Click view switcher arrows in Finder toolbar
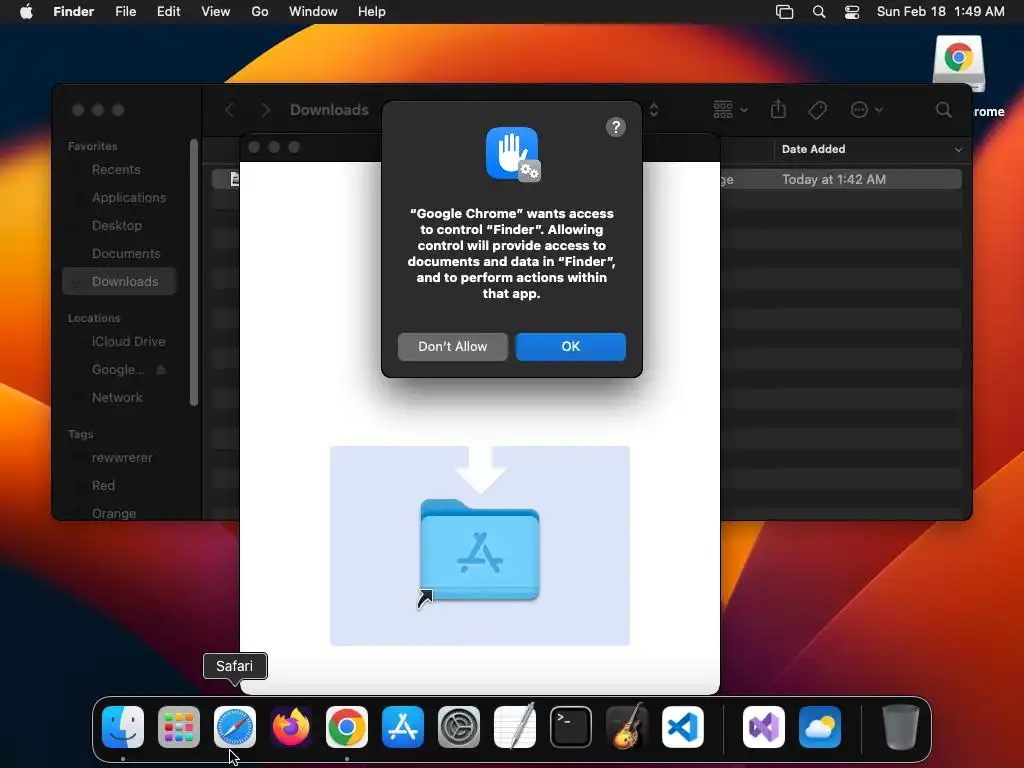Viewport: 1024px width, 768px height. point(654,110)
